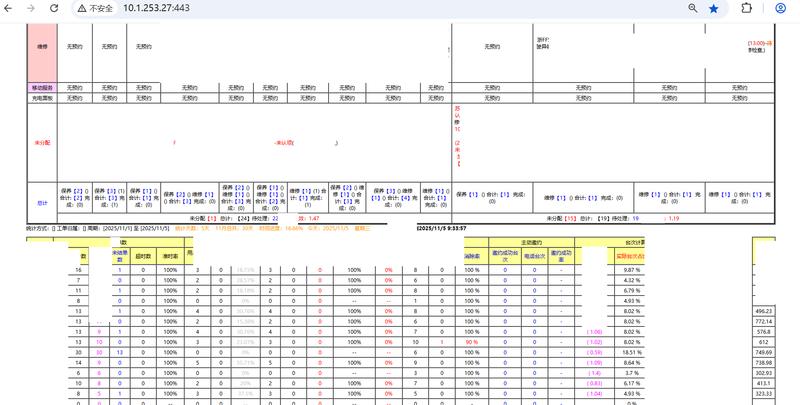Click the date range [2025/11/1] start value
The width and height of the screenshot is (800, 405).
[119, 229]
